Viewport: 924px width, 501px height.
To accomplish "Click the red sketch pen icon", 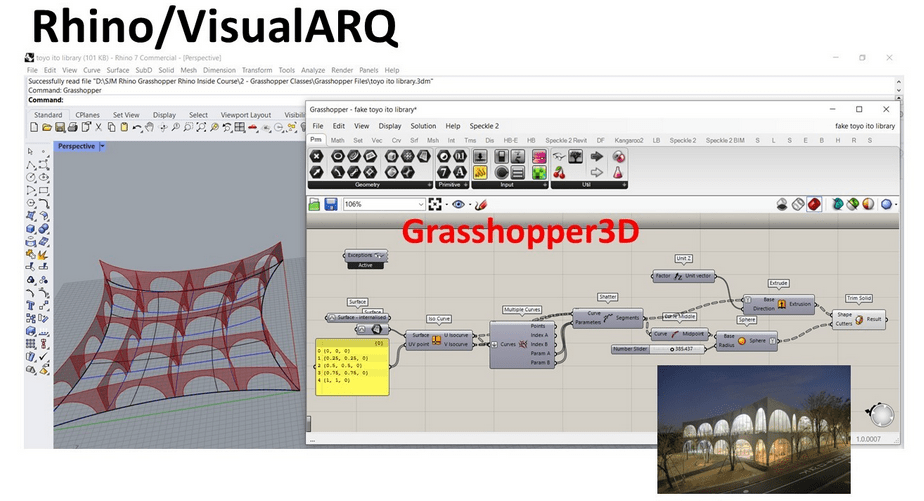I will pyautogui.click(x=481, y=204).
